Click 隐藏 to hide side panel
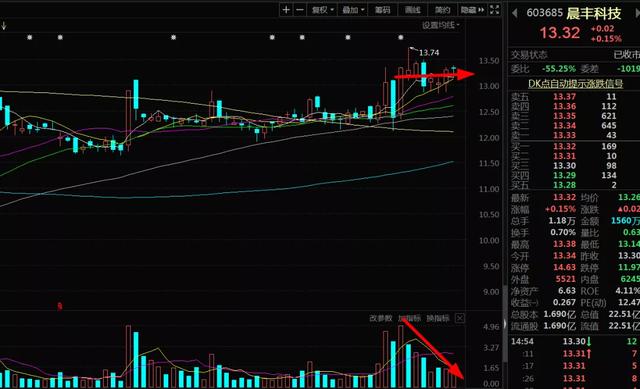This screenshot has width=640, height=389. (472, 10)
